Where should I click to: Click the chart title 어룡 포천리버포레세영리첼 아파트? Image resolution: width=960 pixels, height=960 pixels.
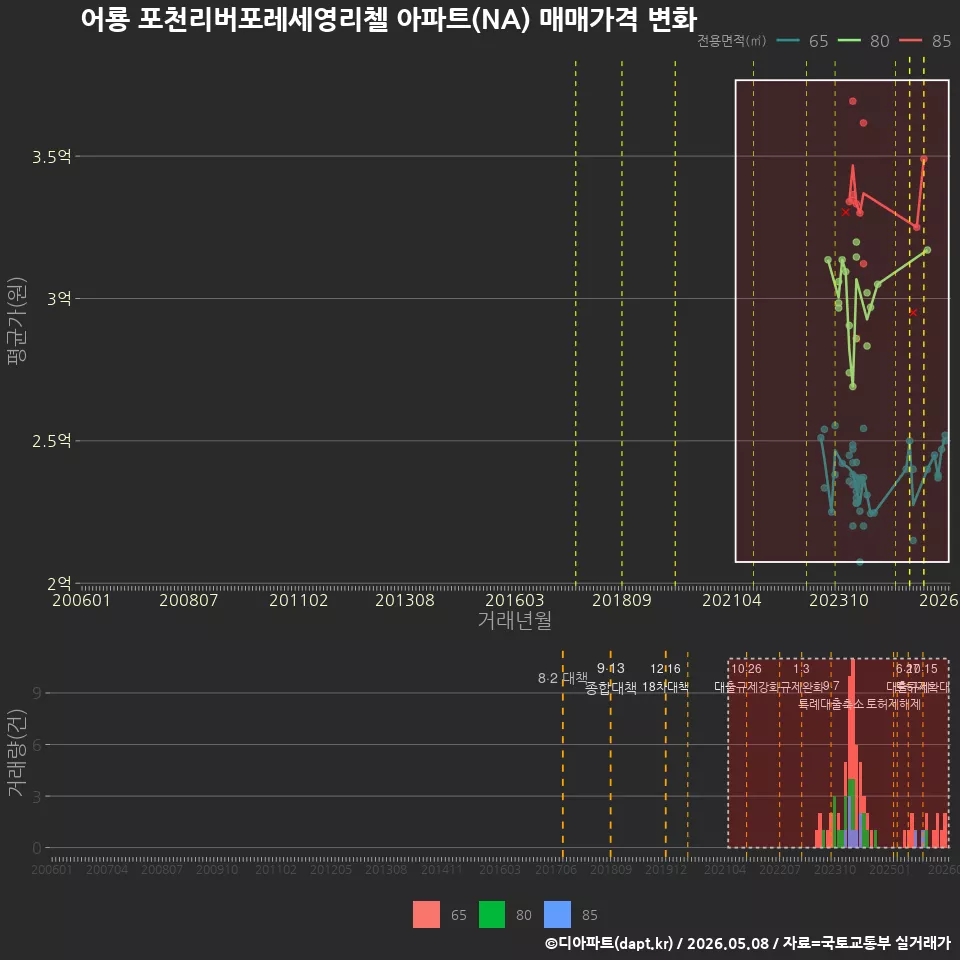pyautogui.click(x=389, y=20)
